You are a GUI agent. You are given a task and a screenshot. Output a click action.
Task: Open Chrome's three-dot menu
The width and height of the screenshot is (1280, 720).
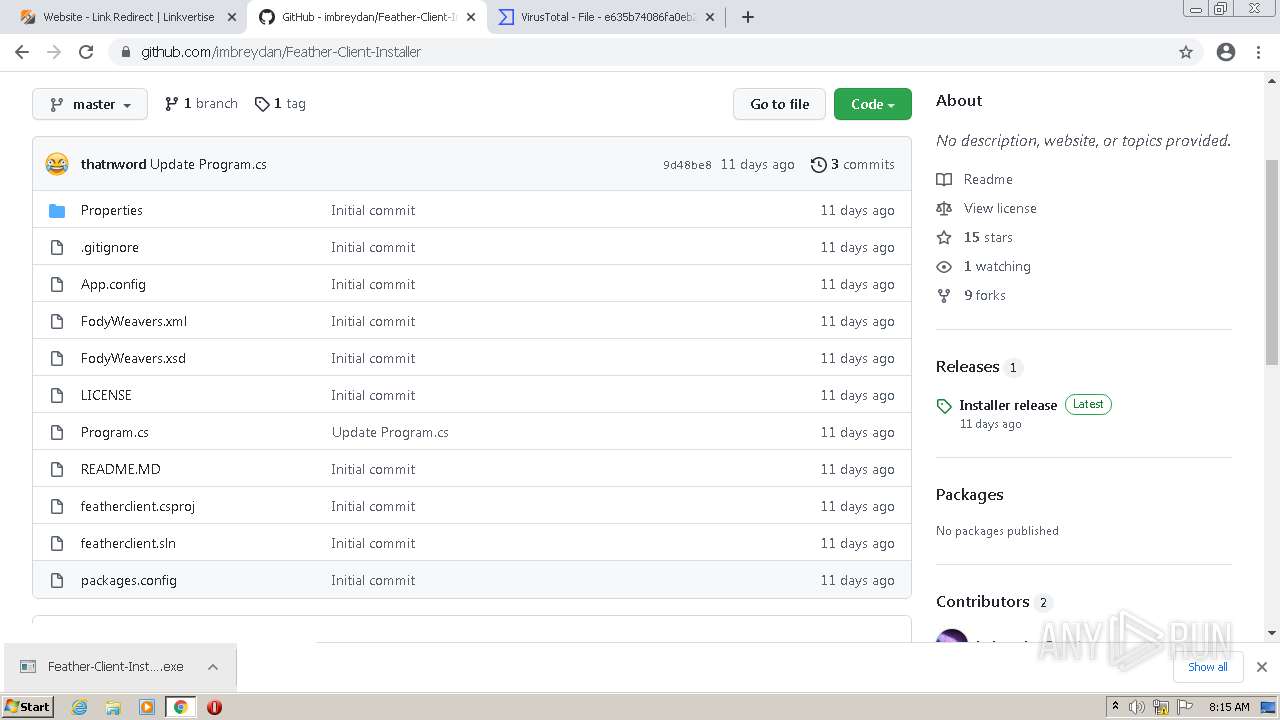pos(1258,52)
